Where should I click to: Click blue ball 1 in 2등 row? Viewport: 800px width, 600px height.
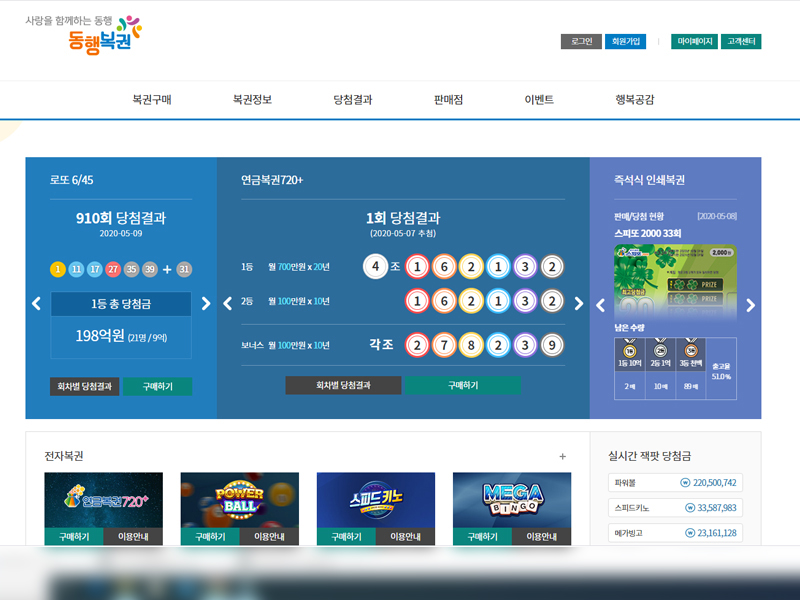(x=498, y=301)
